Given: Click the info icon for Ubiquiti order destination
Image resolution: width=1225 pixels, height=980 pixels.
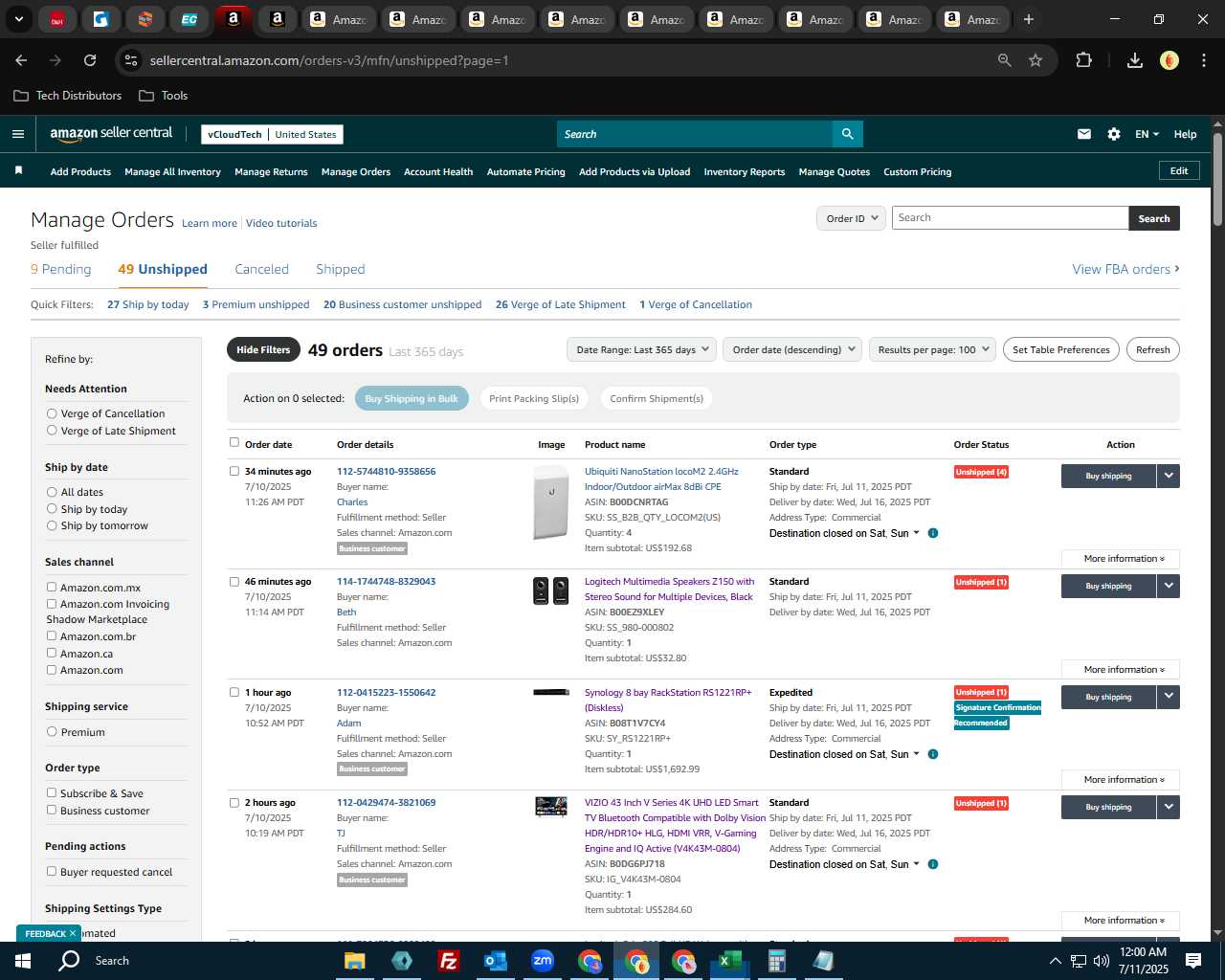Looking at the screenshot, I should point(933,533).
